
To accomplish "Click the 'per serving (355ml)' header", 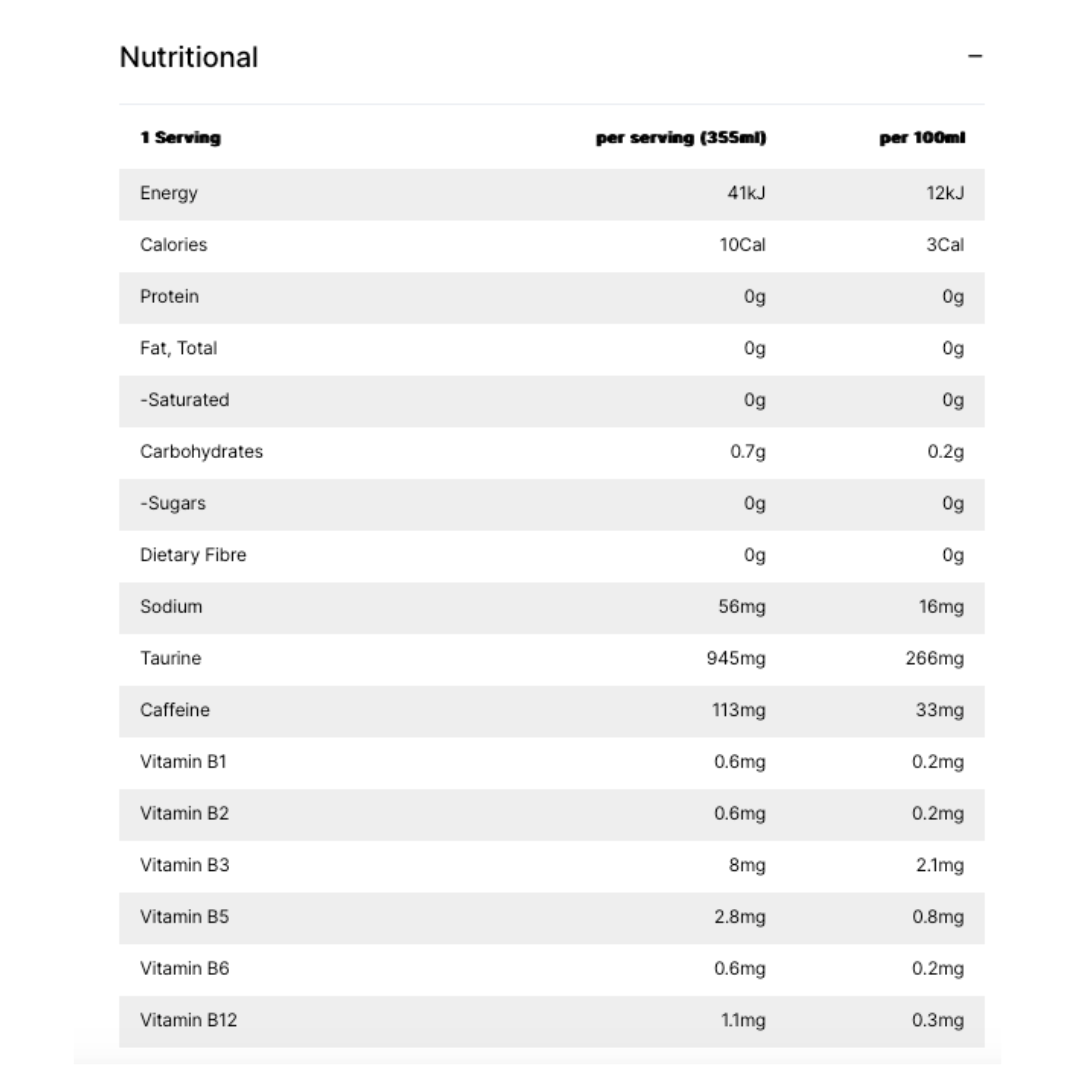I will [x=681, y=138].
